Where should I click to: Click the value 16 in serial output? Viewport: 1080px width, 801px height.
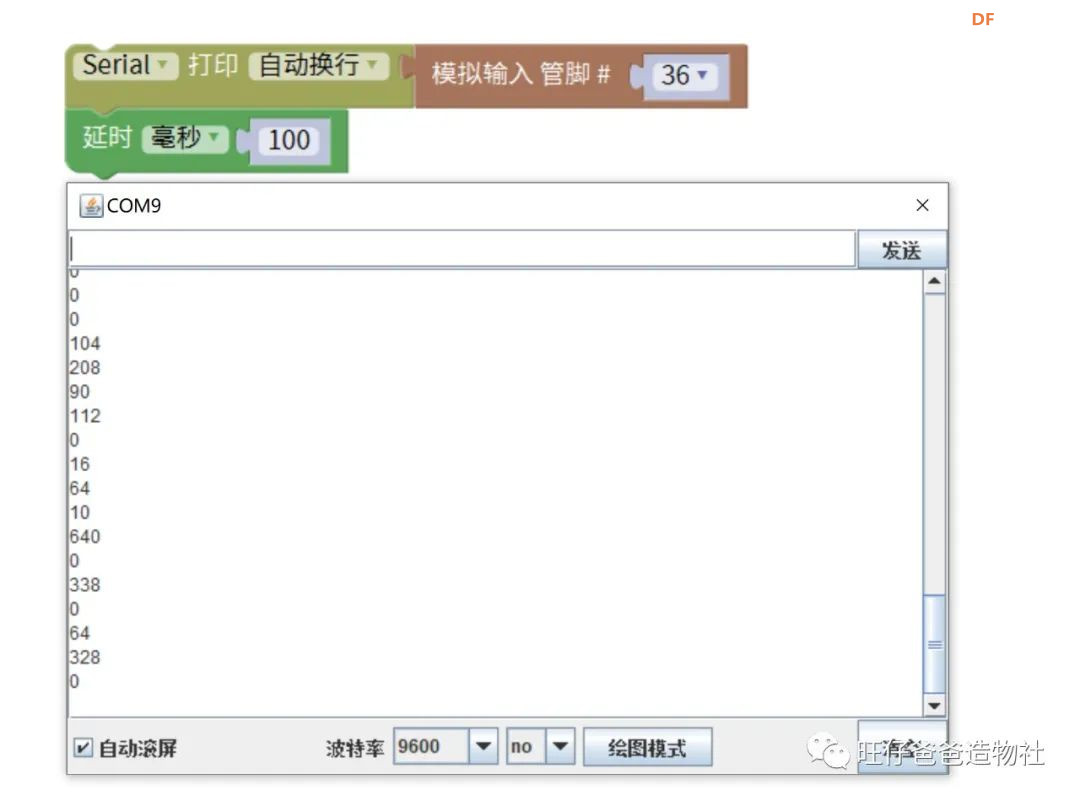point(80,464)
